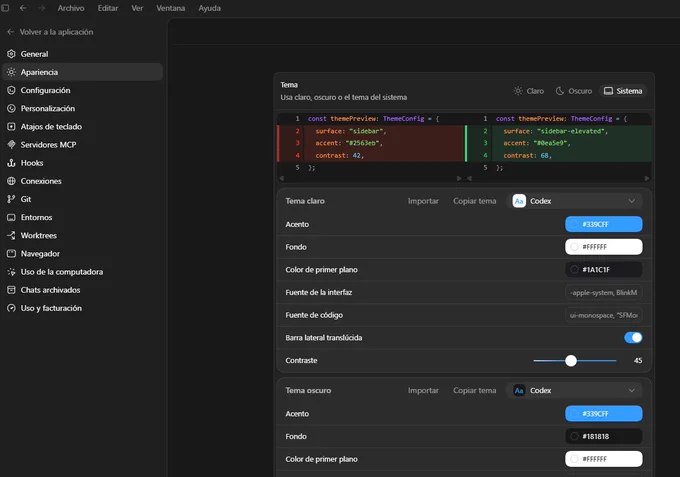Click the code line accent "#2563eb"

point(349,143)
